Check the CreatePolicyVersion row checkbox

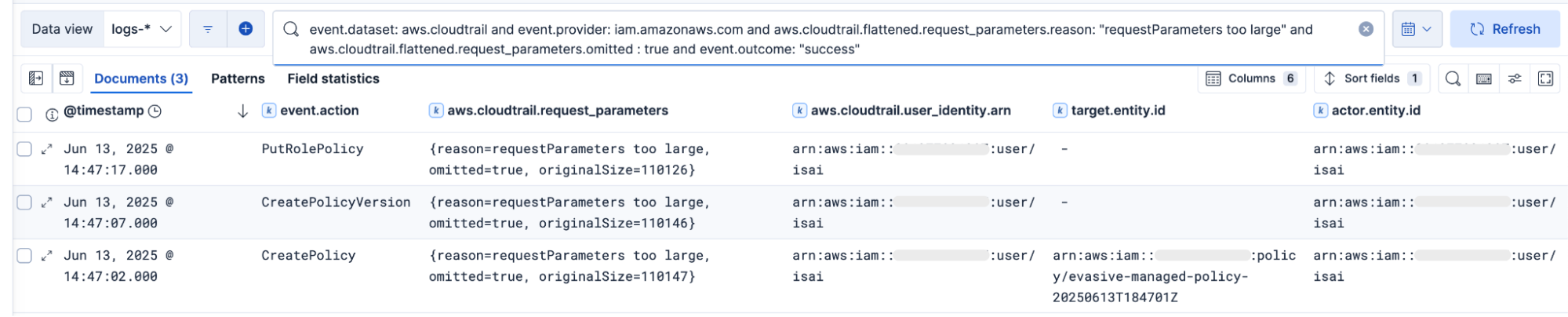[x=24, y=202]
